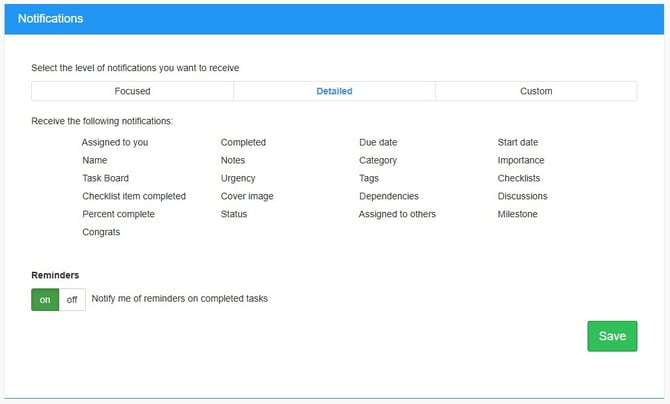Screen dimensions: 670x404
Task: Switch reminders toggle to off
Action: 72,299
